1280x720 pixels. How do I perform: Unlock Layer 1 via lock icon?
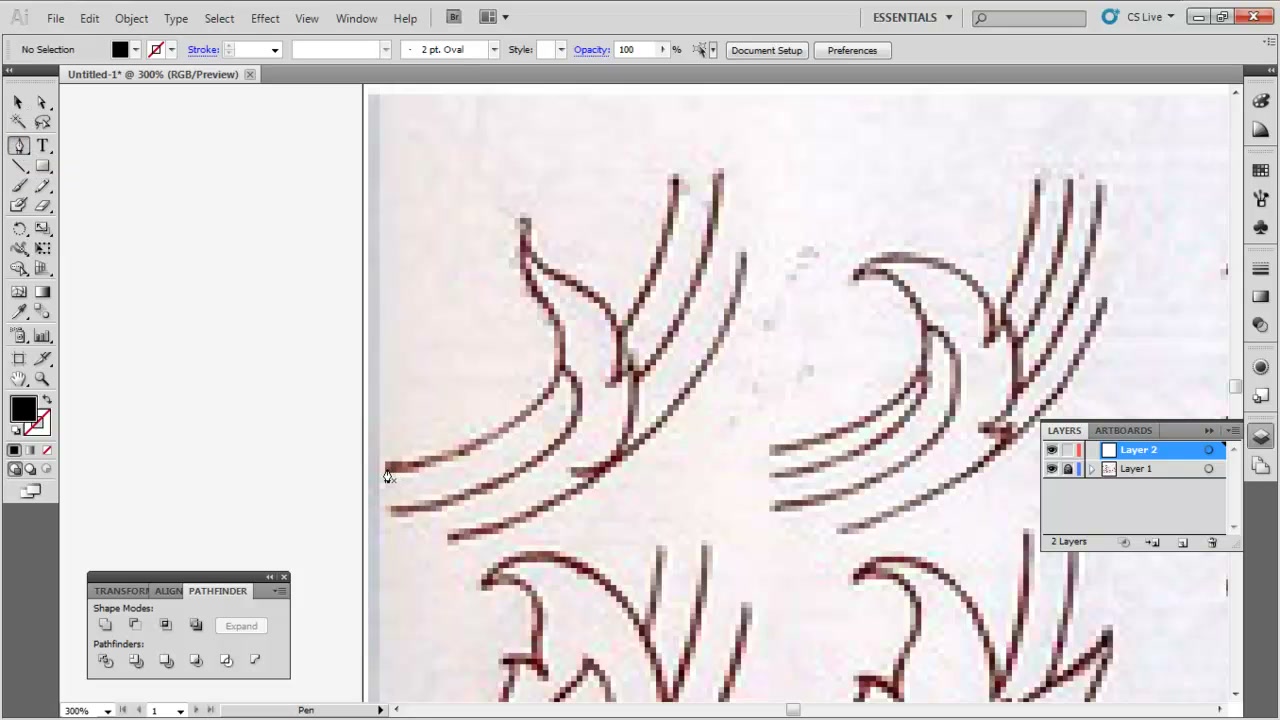coord(1067,469)
